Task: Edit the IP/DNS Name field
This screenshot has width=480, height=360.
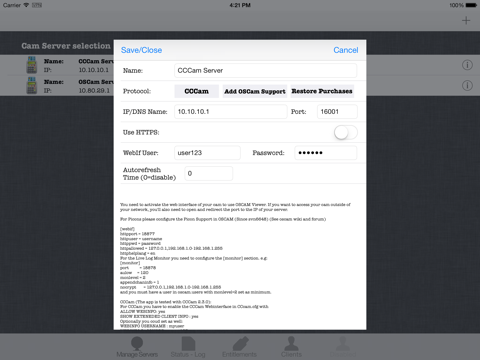Action: tap(230, 112)
